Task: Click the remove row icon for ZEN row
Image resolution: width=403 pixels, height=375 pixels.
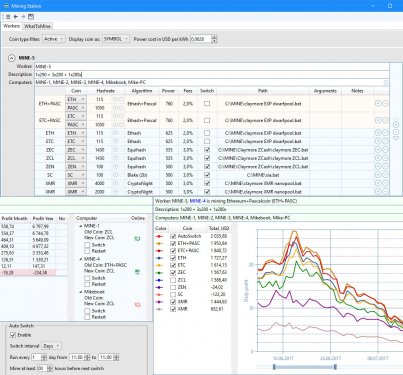Action: click(385, 166)
